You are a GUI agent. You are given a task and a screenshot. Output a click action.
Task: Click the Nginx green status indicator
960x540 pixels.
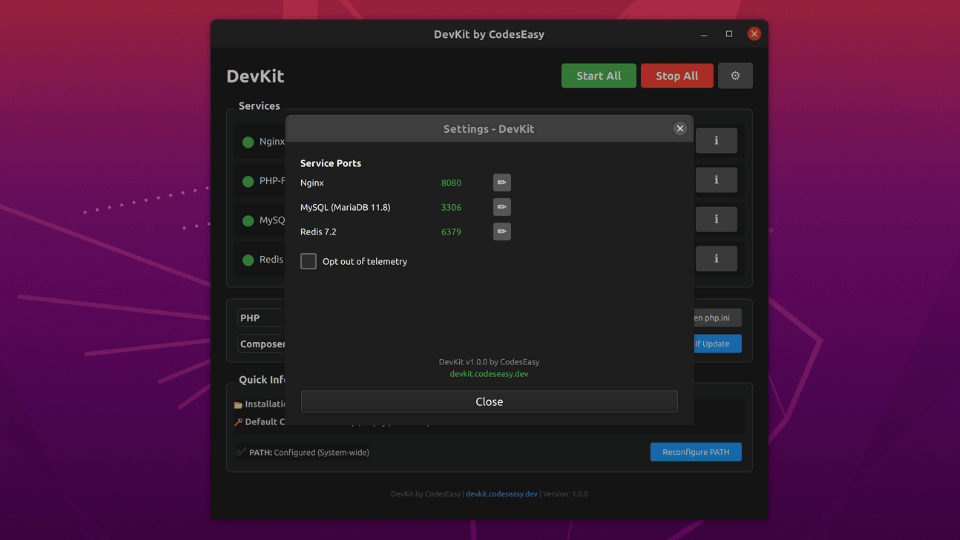point(248,142)
